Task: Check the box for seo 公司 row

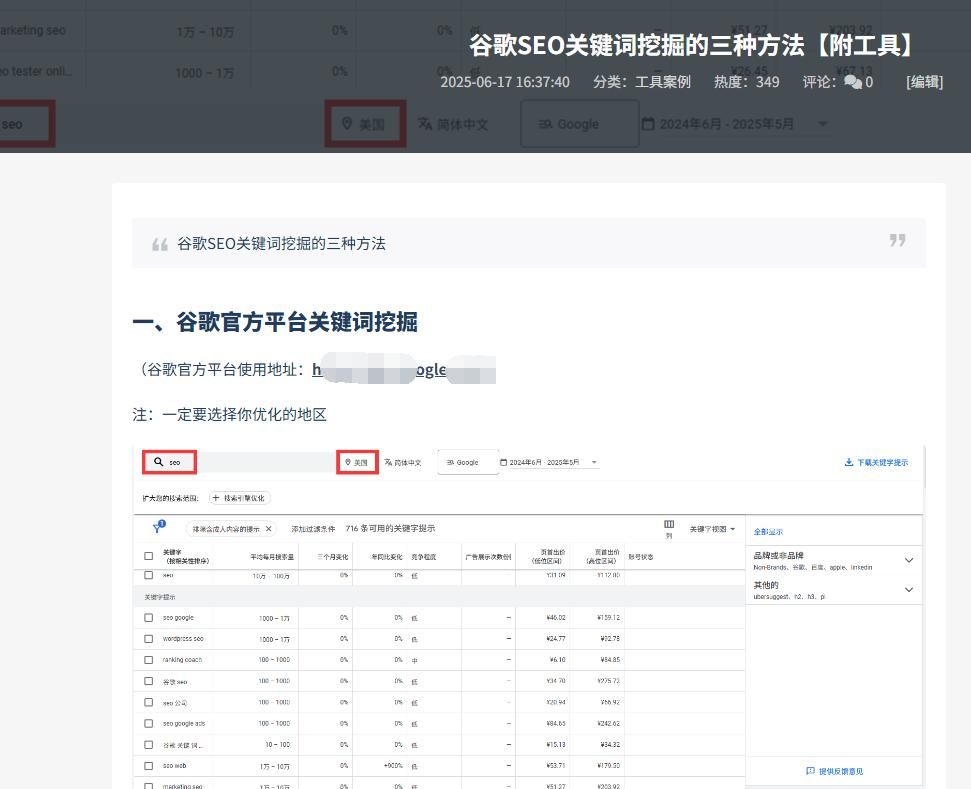Action: tap(149, 702)
